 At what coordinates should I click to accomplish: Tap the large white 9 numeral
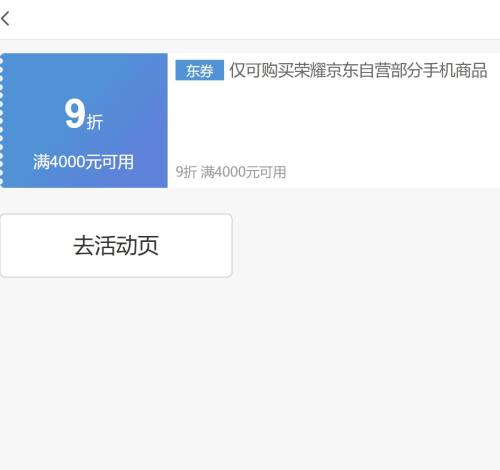75,113
